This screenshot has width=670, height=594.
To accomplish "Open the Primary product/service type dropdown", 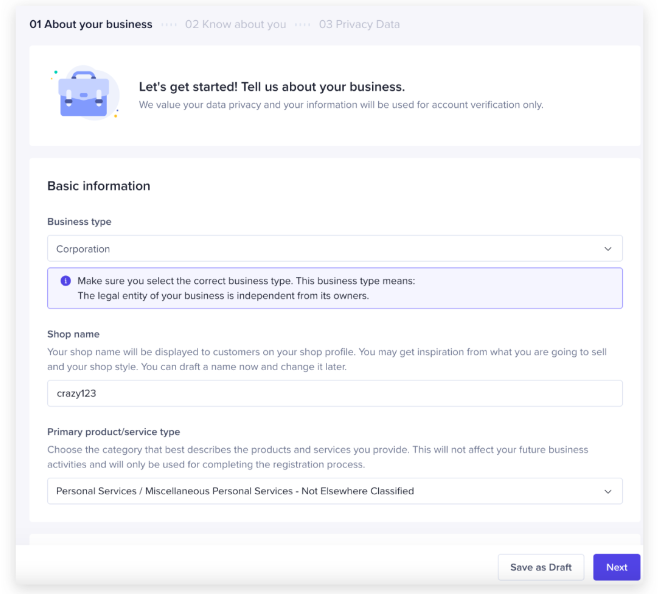I will (x=334, y=491).
